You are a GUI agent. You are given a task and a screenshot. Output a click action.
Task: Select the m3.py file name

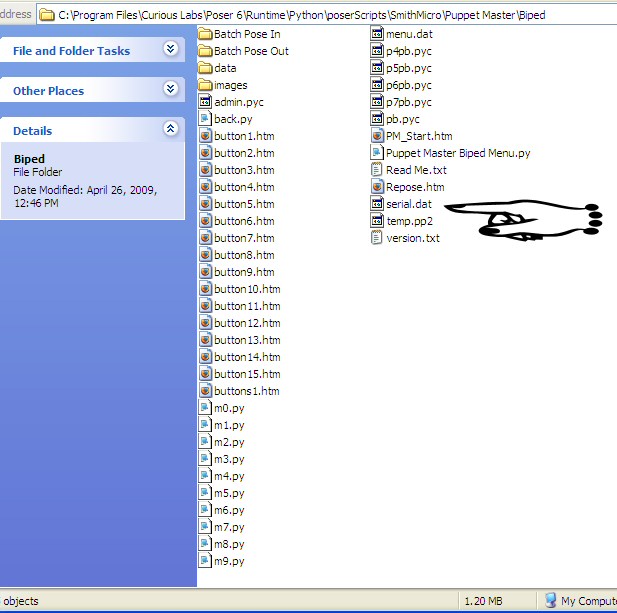click(229, 460)
